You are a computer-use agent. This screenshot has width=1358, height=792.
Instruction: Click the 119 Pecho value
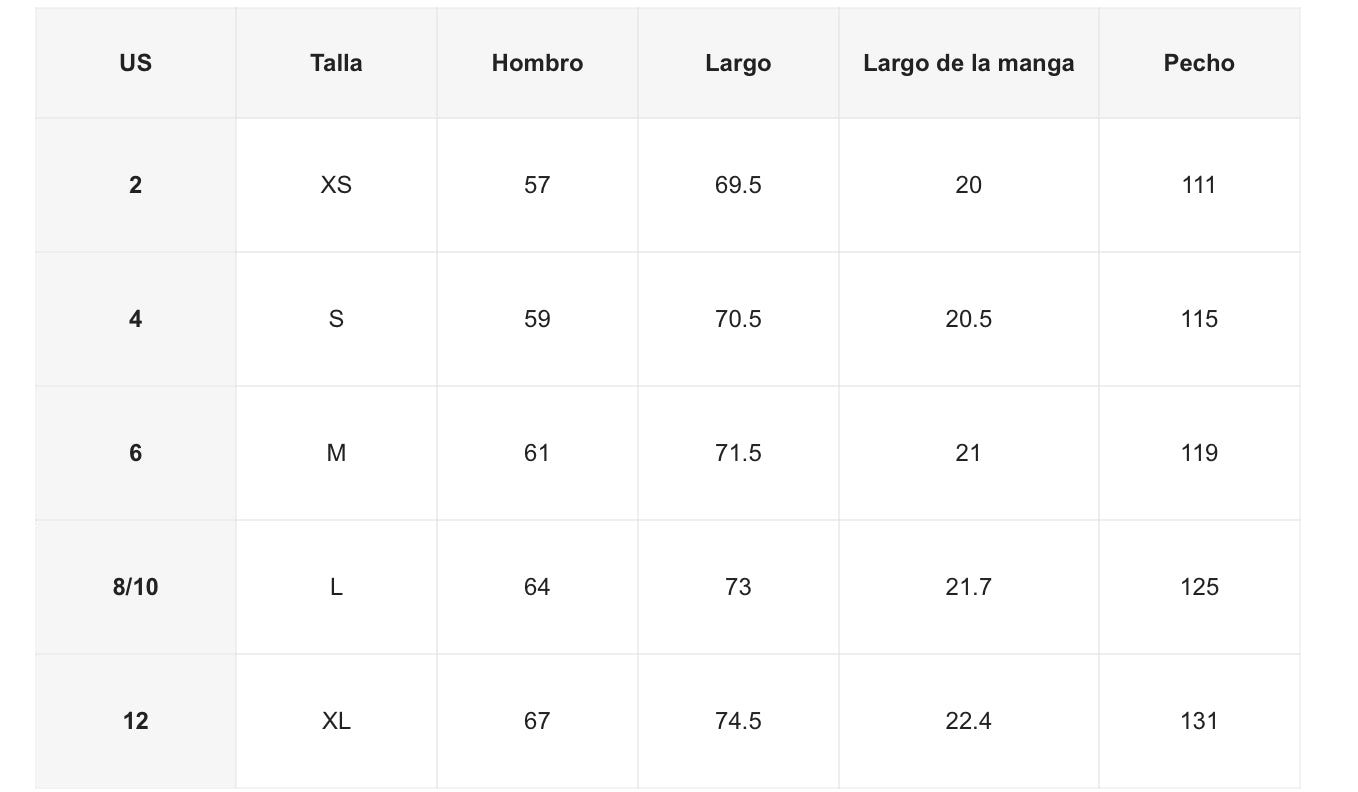coord(1199,453)
